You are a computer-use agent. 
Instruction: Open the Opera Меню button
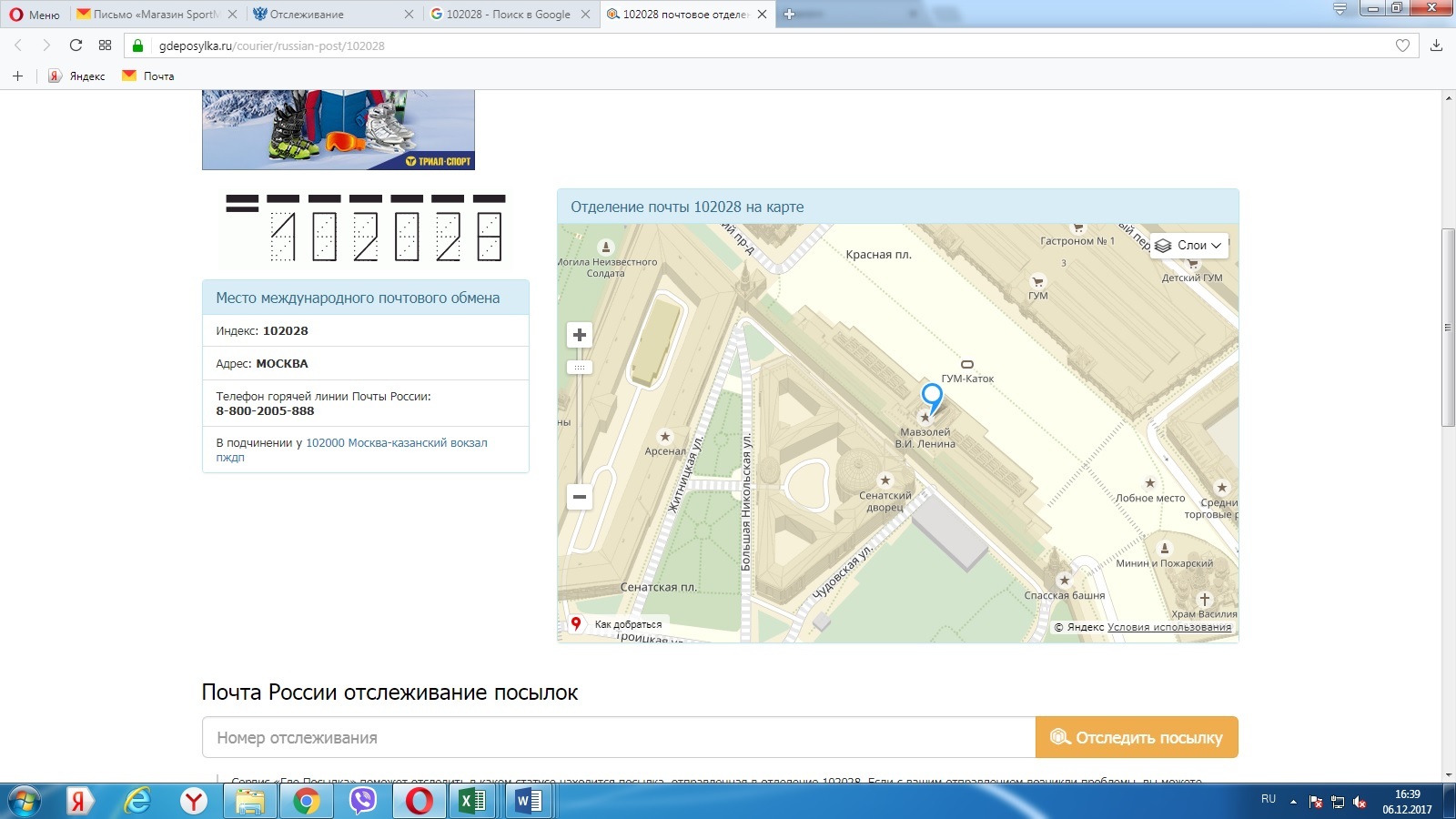pyautogui.click(x=35, y=15)
